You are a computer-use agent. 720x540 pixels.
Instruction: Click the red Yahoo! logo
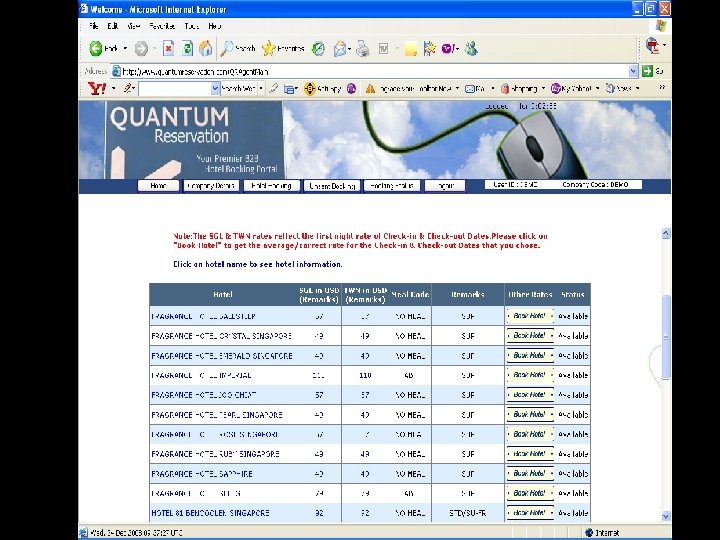[x=97, y=89]
